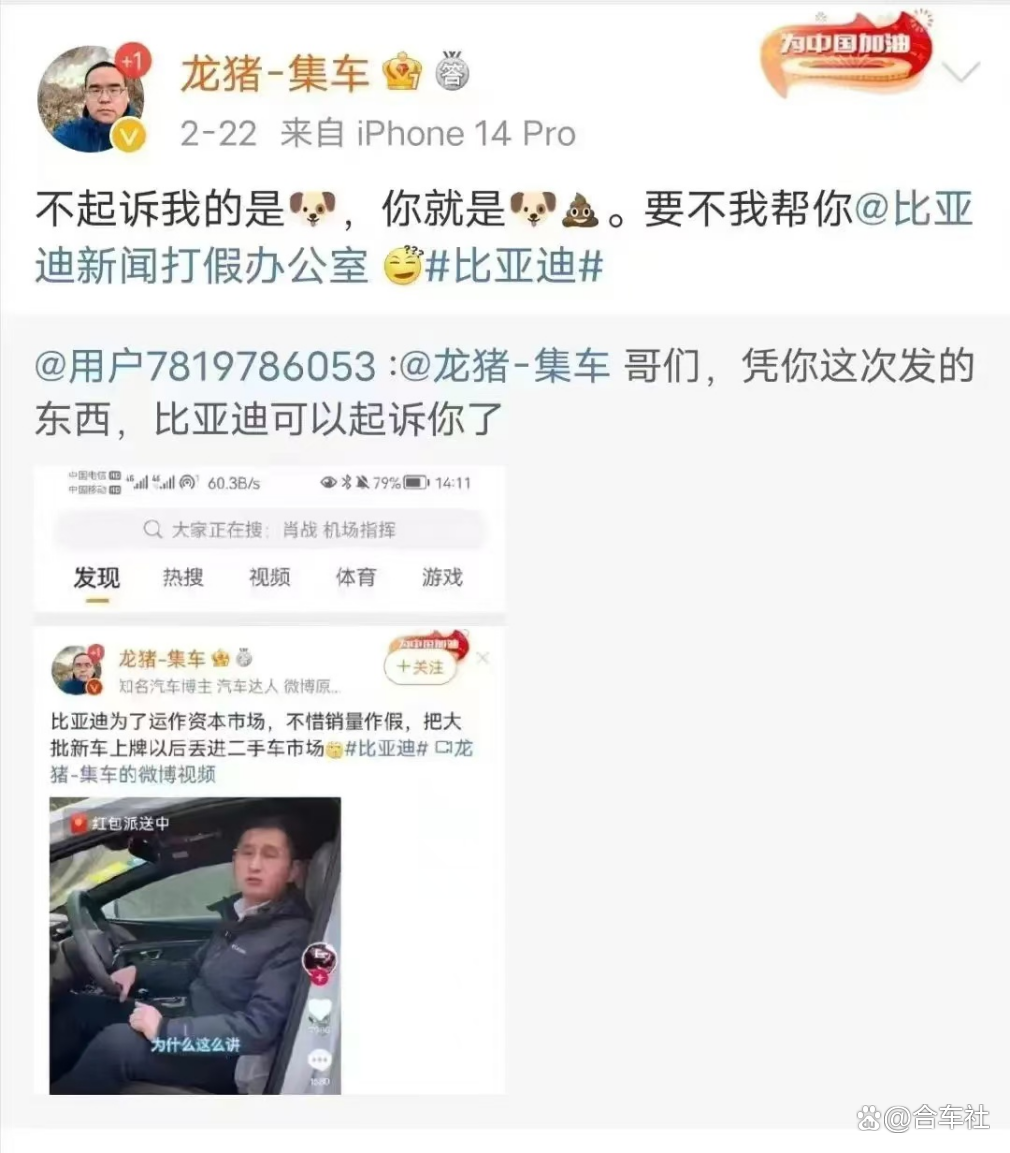Tap the crown membership icon beside username
1010x1153 pixels.
click(402, 72)
